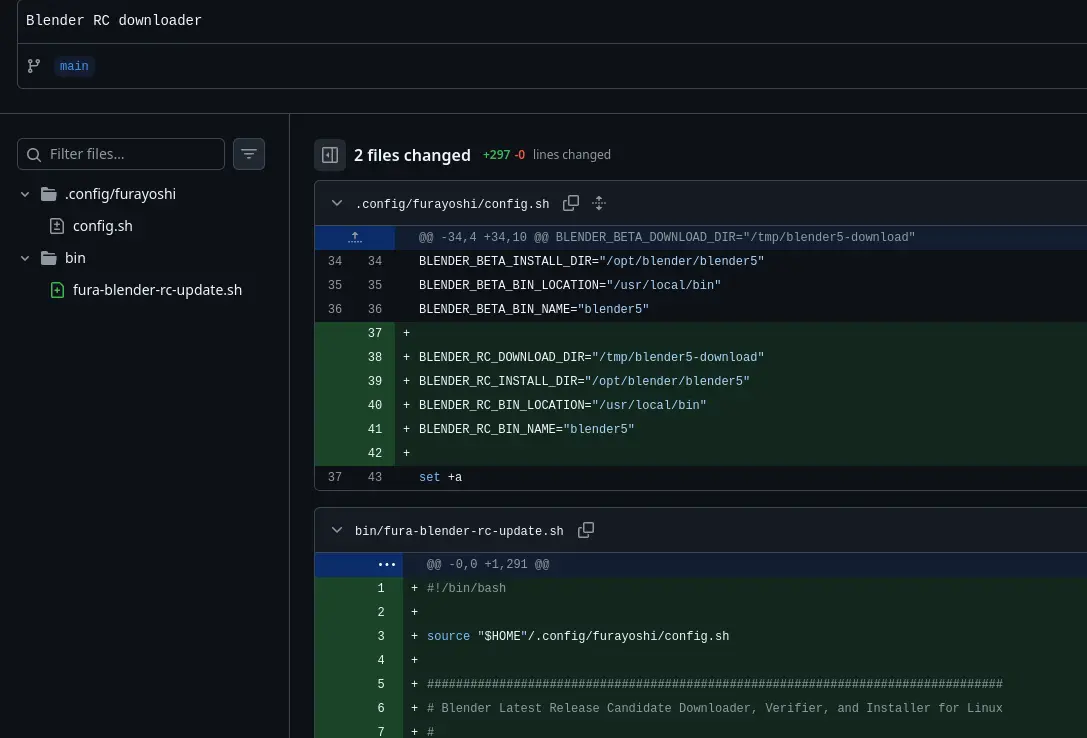The image size is (1087, 738).
Task: Click the file tree toggle icon
Action: click(x=330, y=155)
